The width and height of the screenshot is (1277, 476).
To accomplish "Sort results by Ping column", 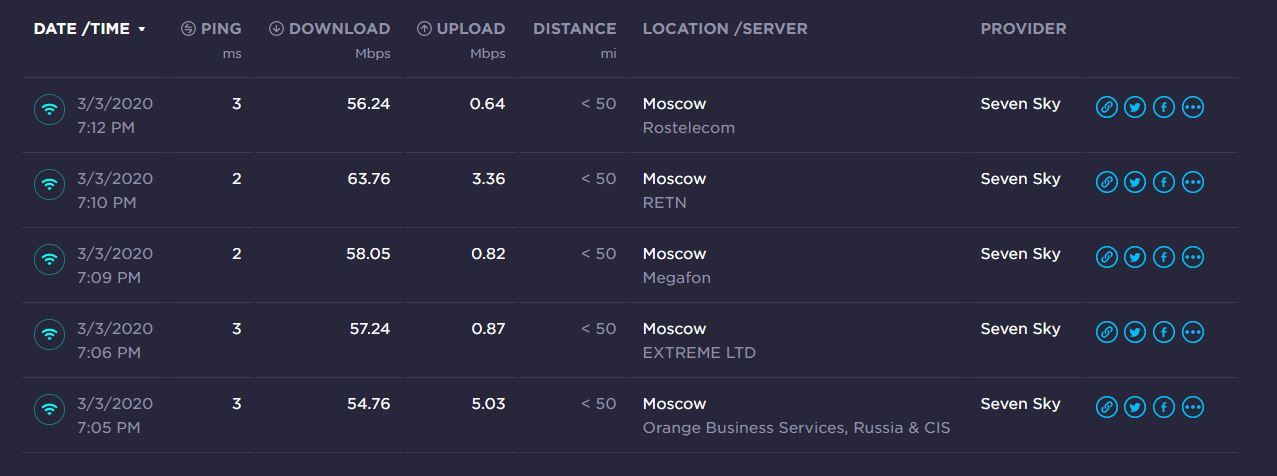I will pyautogui.click(x=211, y=29).
